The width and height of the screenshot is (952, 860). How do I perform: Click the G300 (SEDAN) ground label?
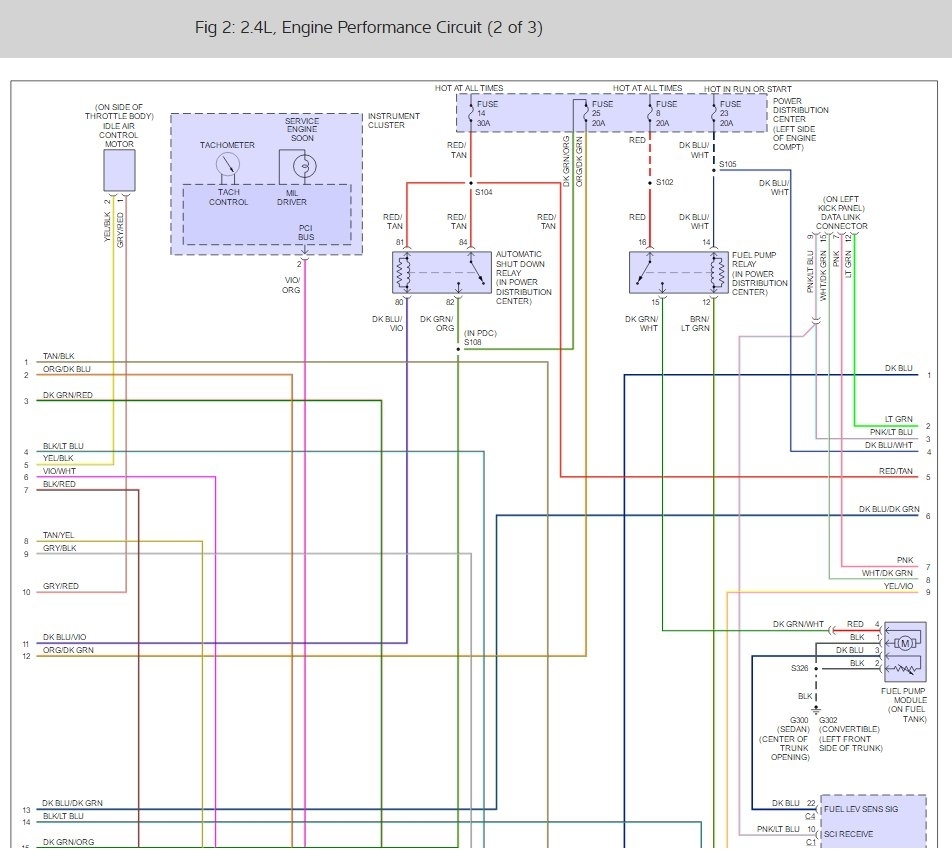coord(785,739)
